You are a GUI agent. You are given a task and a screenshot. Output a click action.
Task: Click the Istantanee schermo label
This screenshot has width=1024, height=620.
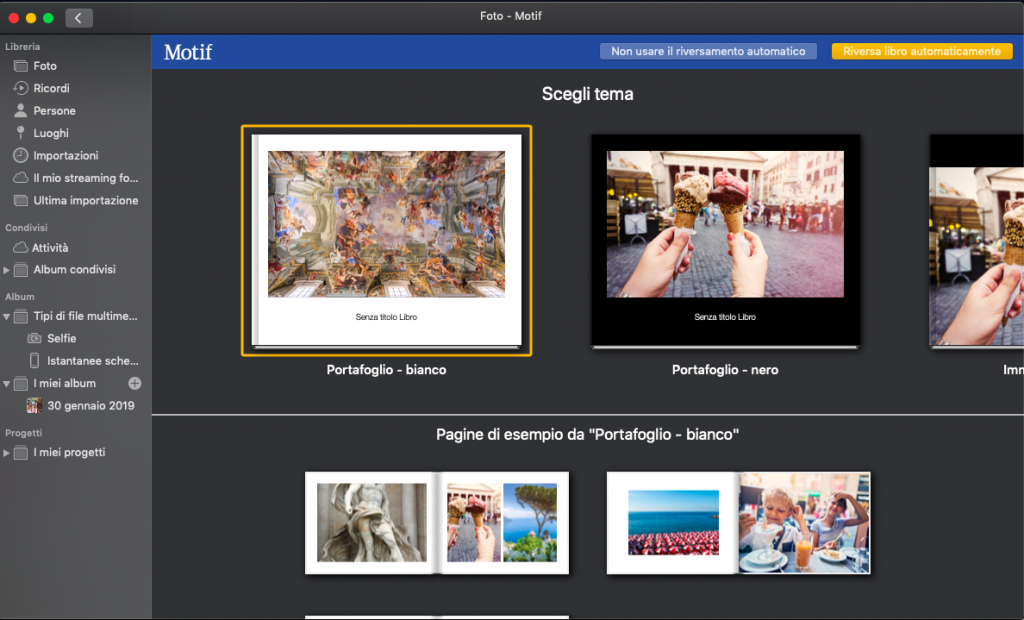[x=93, y=361]
